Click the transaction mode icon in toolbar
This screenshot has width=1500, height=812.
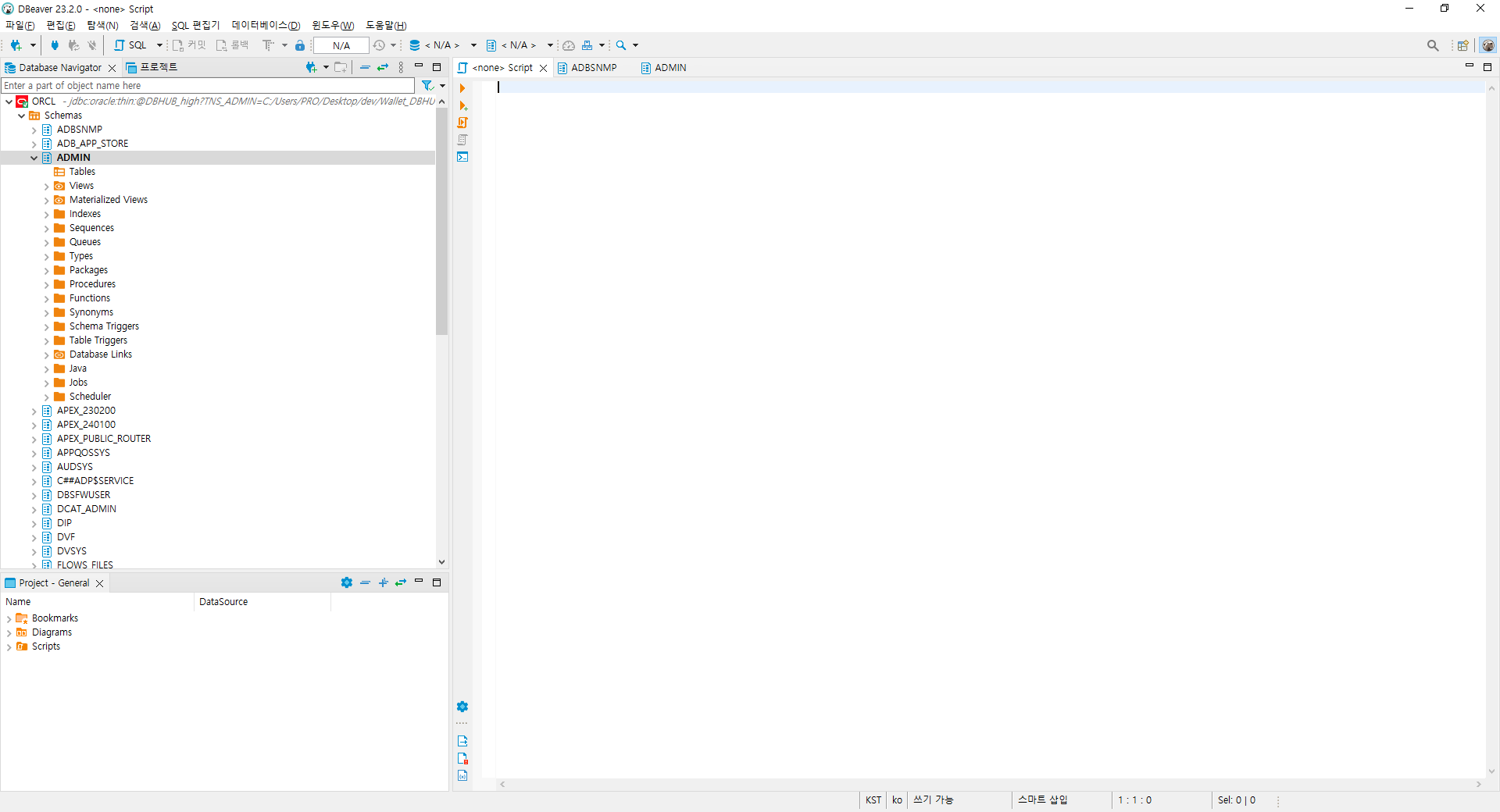coord(268,45)
